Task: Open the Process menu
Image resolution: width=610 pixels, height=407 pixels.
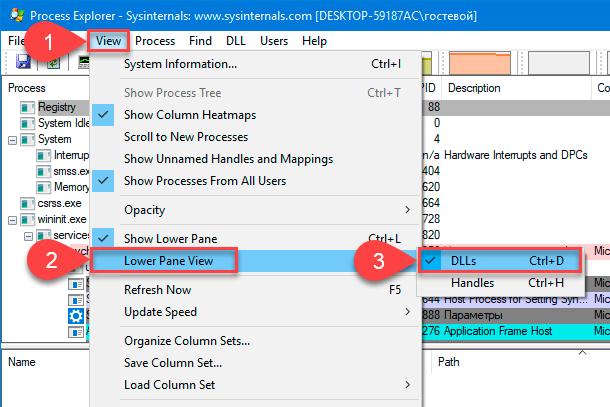Action: [155, 41]
